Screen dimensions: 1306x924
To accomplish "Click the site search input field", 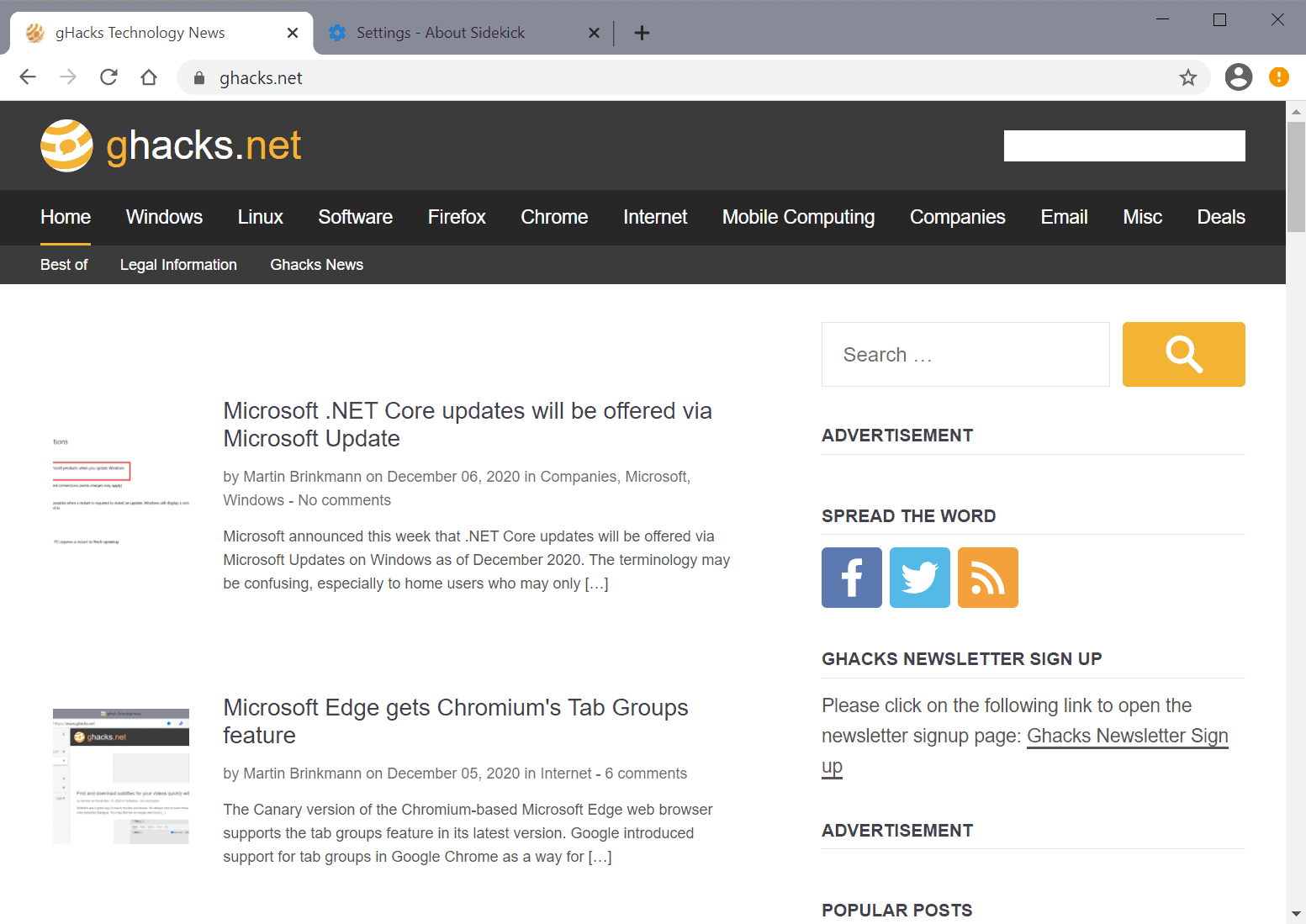I will (x=965, y=354).
